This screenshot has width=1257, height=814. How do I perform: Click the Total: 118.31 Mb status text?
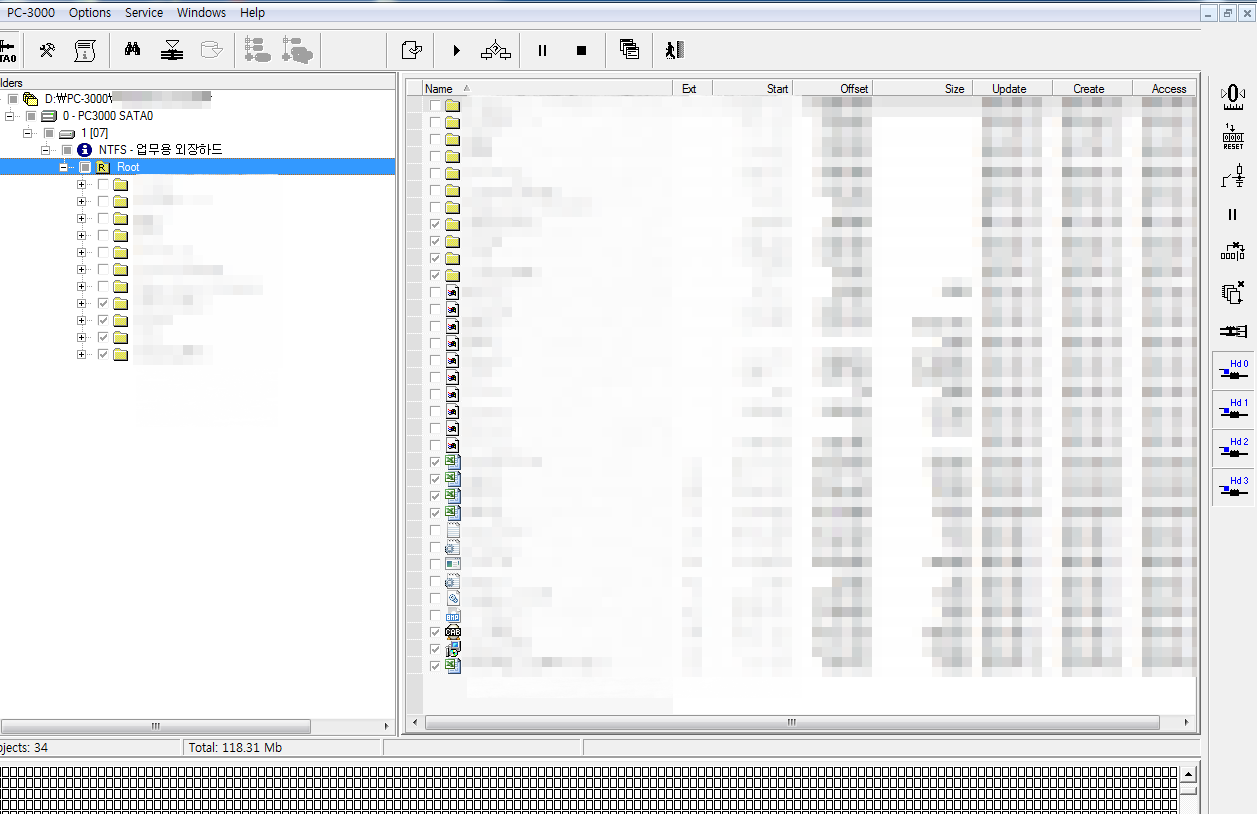(236, 747)
